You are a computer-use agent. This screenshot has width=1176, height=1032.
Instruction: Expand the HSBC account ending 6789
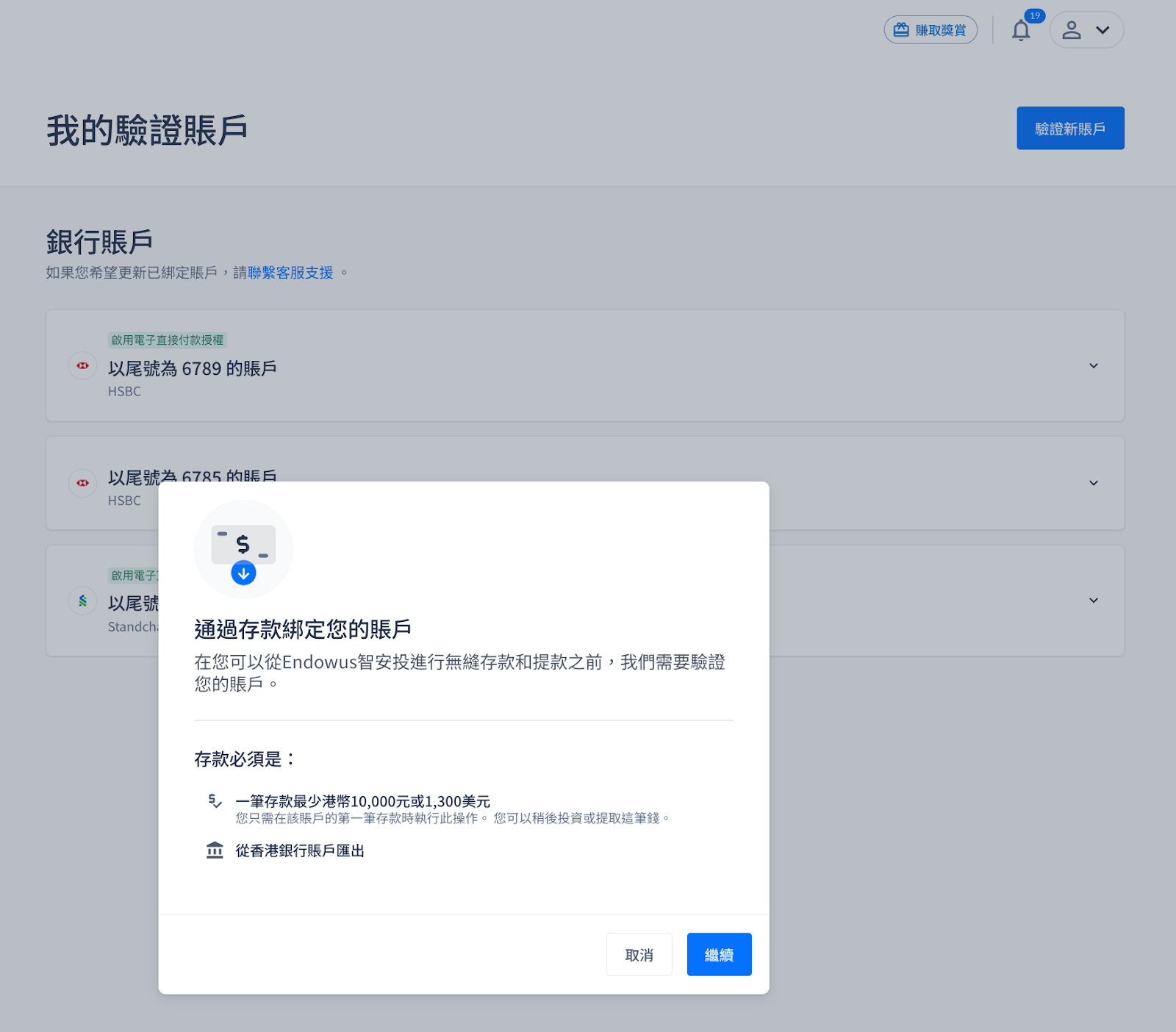[x=1093, y=366]
